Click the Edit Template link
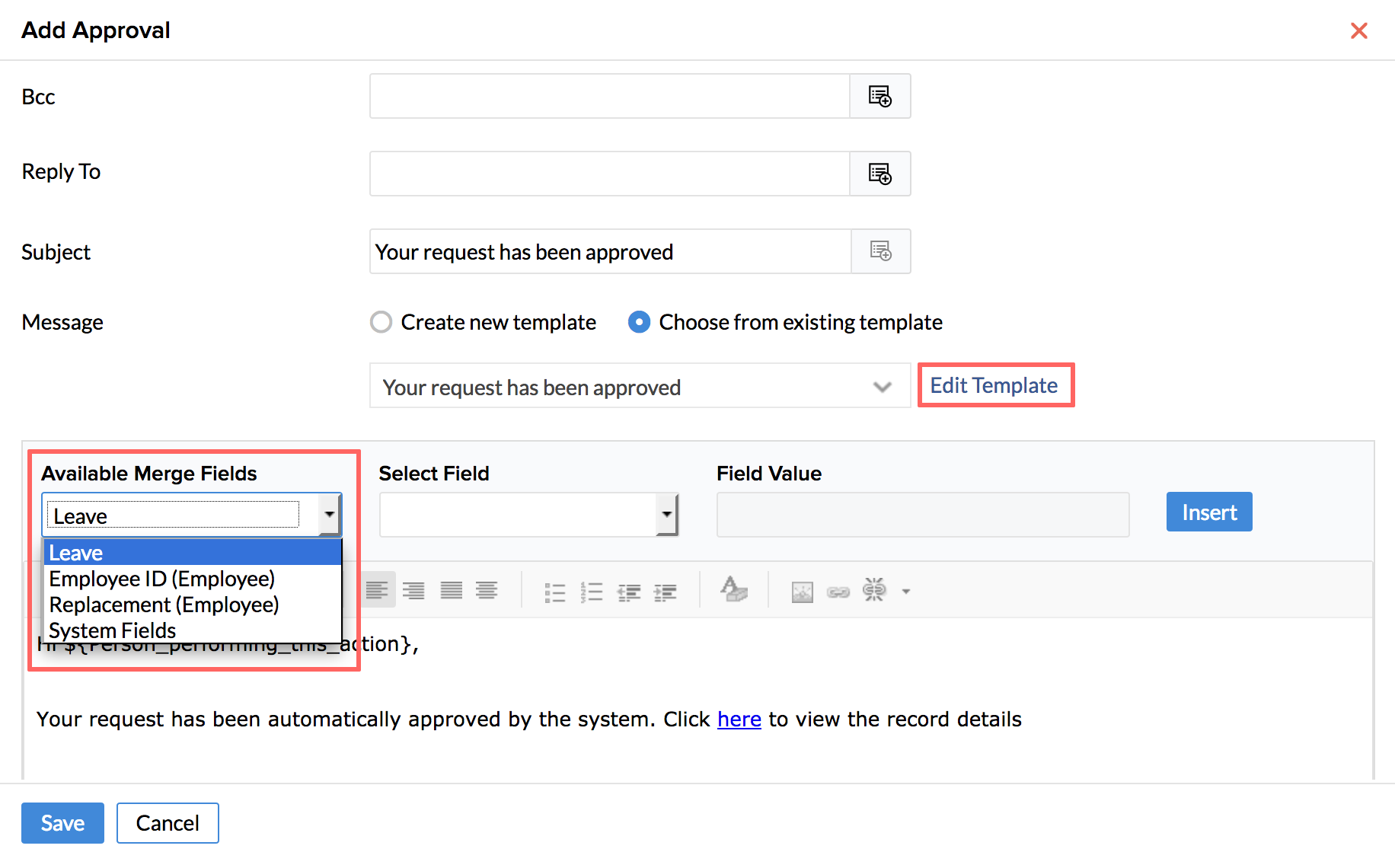1395x868 pixels. (994, 385)
